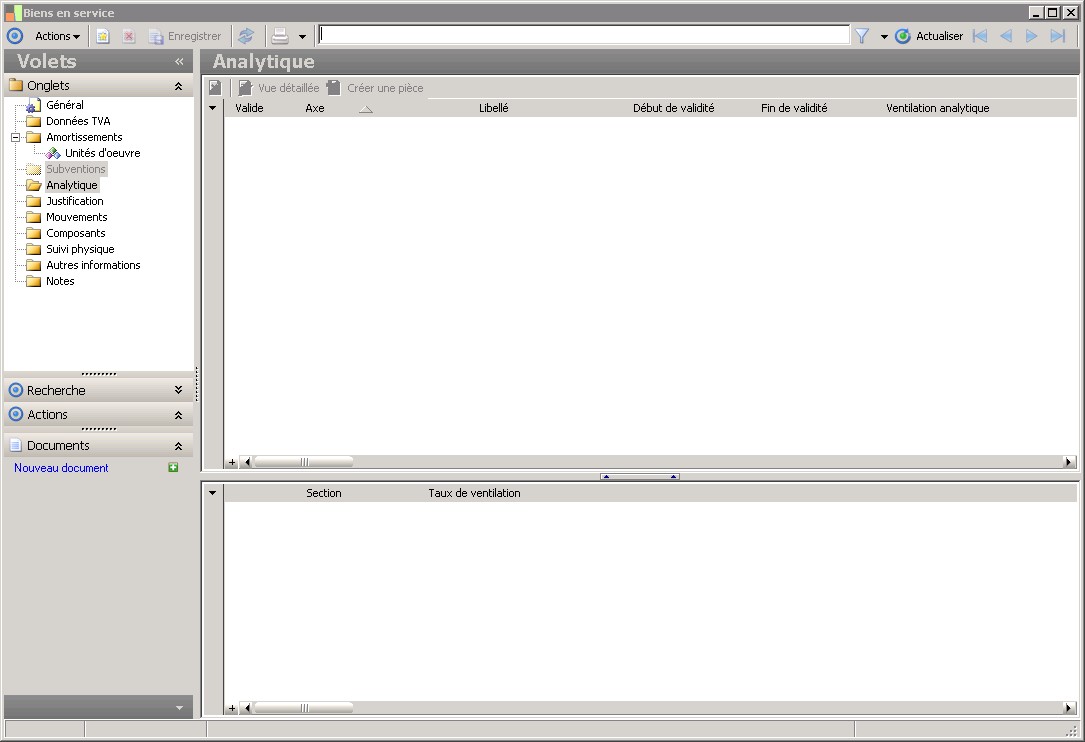
Task: Click lower grid horizontal scrollbar thumb
Action: [304, 707]
